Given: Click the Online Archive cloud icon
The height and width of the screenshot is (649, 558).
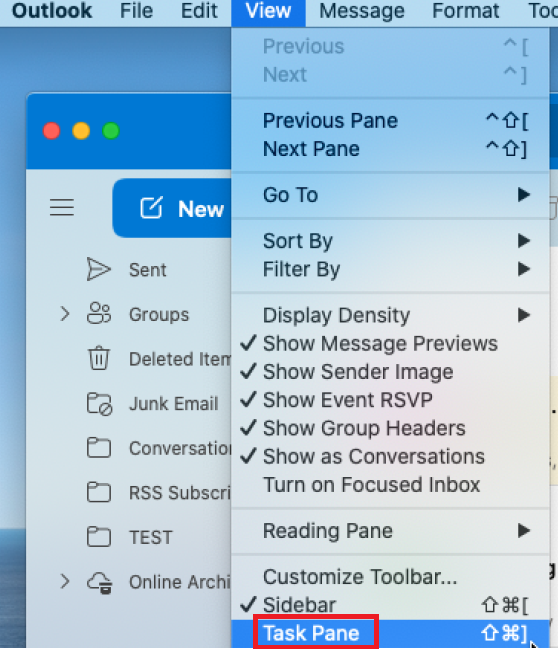Looking at the screenshot, I should (x=100, y=582).
